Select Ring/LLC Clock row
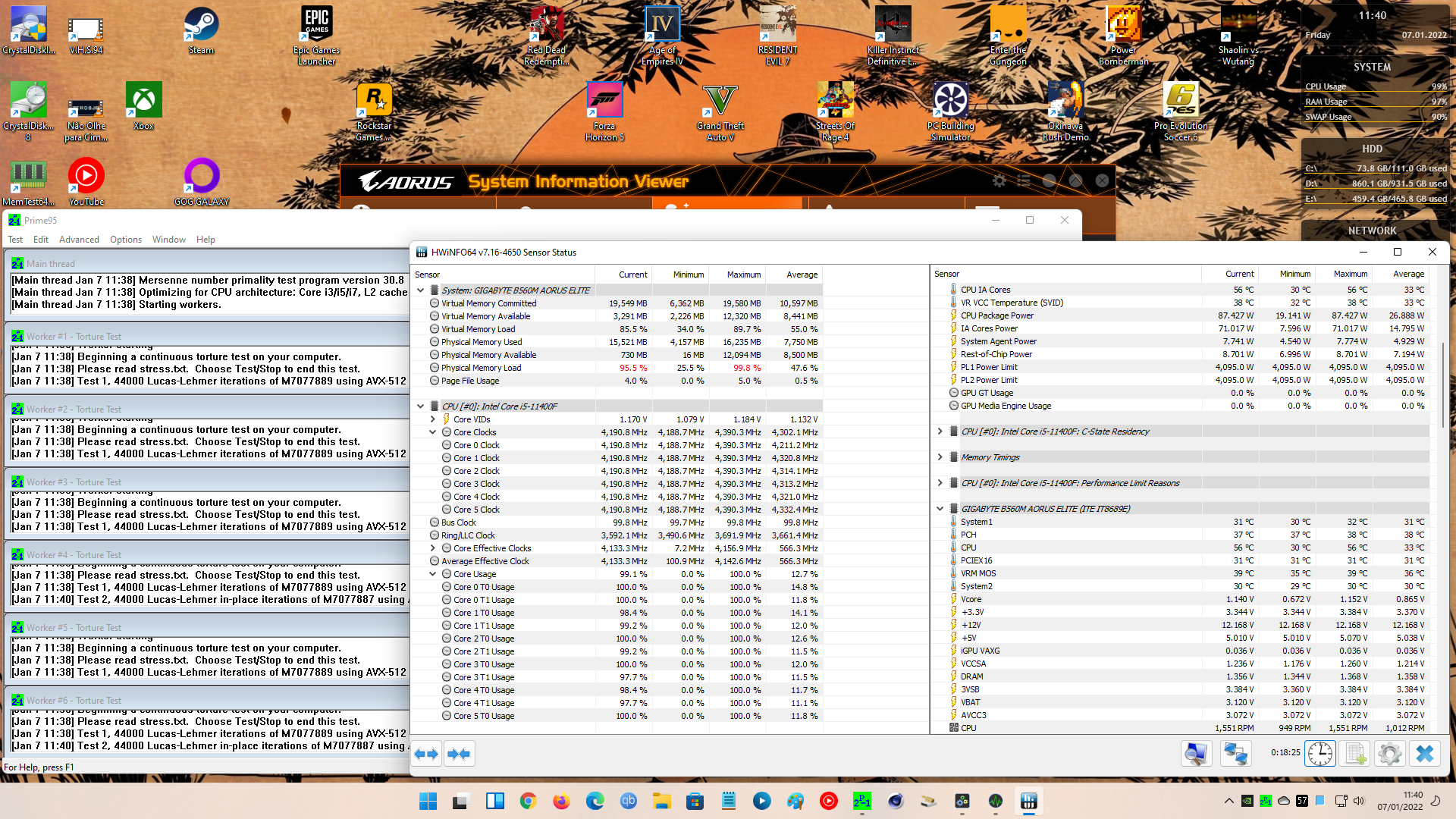The height and width of the screenshot is (819, 1456). point(617,535)
